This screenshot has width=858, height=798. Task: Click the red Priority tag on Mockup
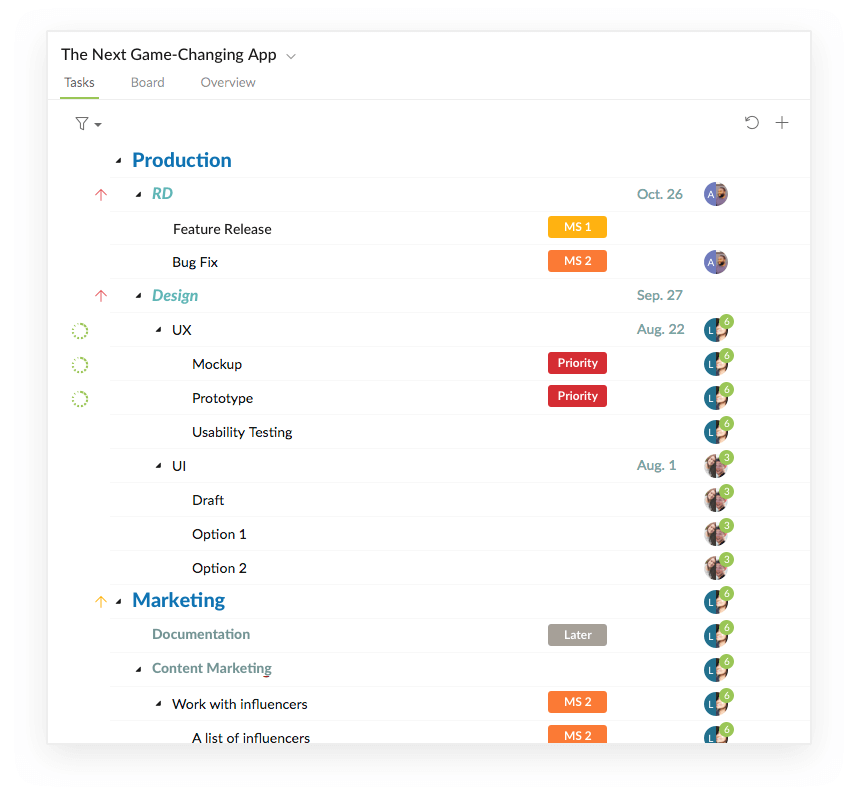(577, 363)
